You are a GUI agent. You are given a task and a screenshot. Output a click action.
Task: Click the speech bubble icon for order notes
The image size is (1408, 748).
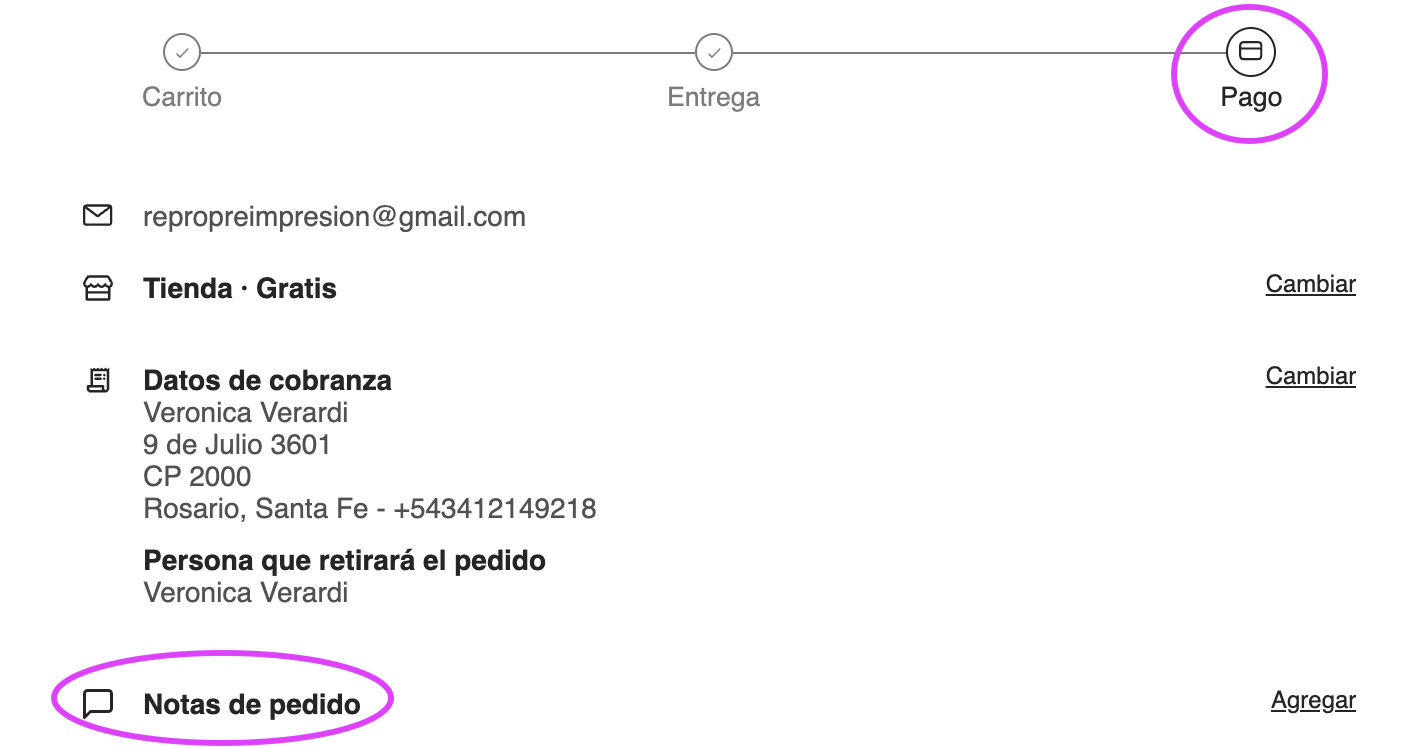pyautogui.click(x=97, y=704)
